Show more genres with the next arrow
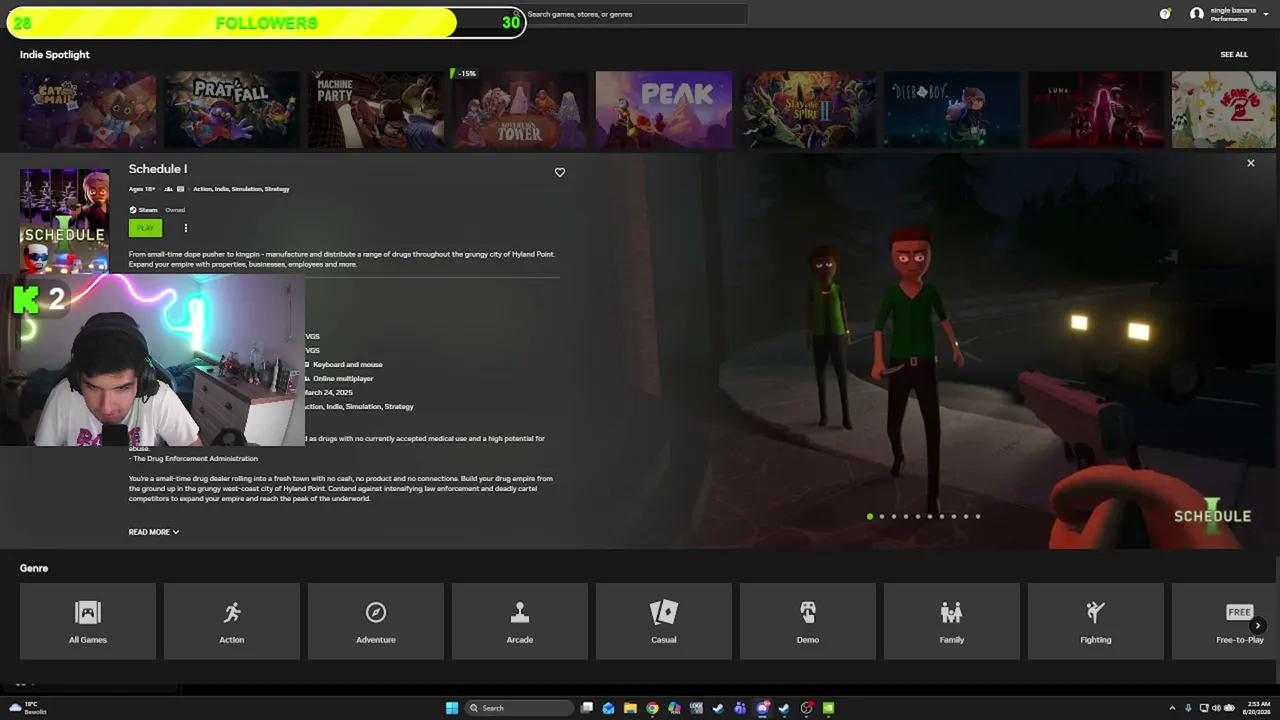This screenshot has width=1280, height=720. 1258,625
